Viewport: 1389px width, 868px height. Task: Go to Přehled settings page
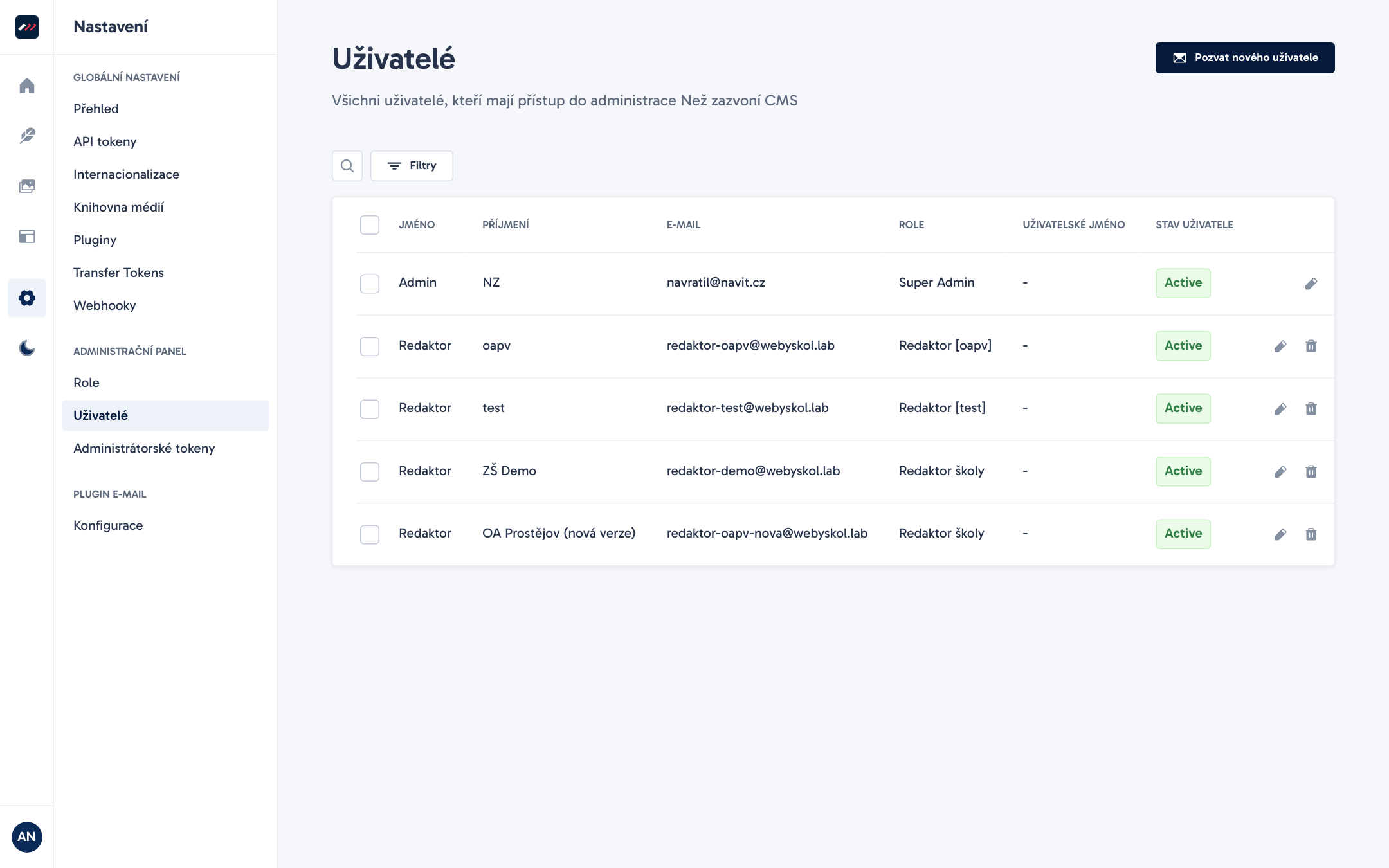tap(165, 109)
